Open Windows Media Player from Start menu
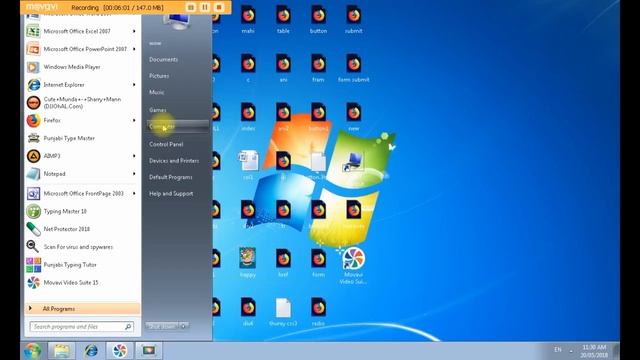The width and height of the screenshot is (640, 360). 82,67
